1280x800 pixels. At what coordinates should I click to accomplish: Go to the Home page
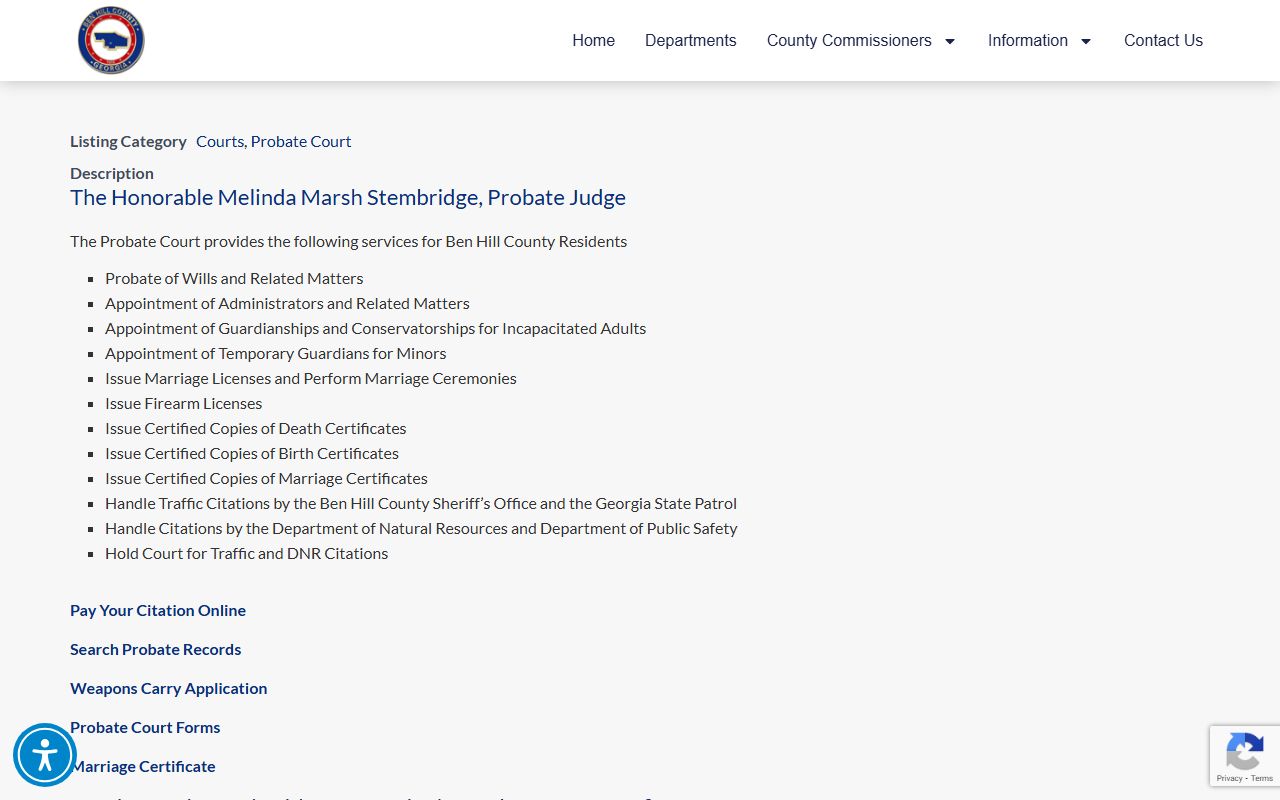[593, 40]
